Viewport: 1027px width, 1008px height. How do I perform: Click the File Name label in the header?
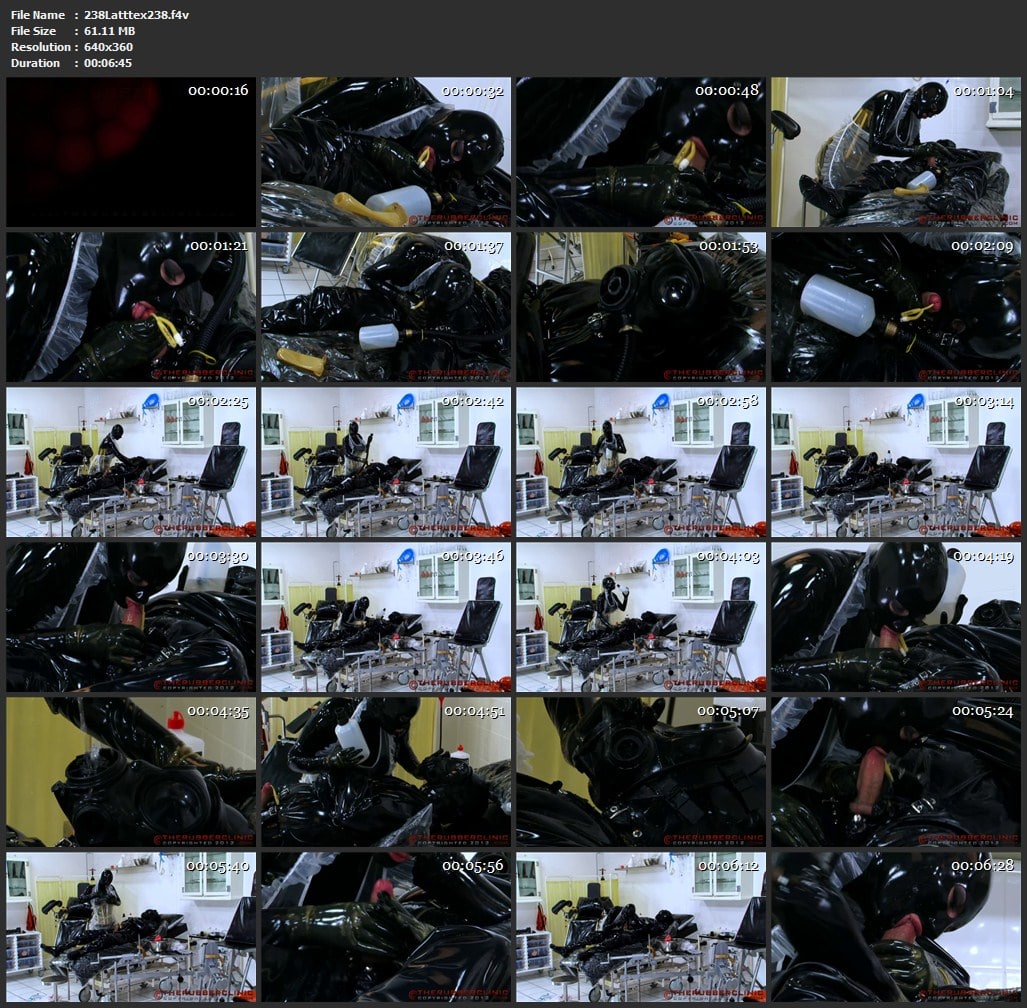pyautogui.click(x=38, y=14)
